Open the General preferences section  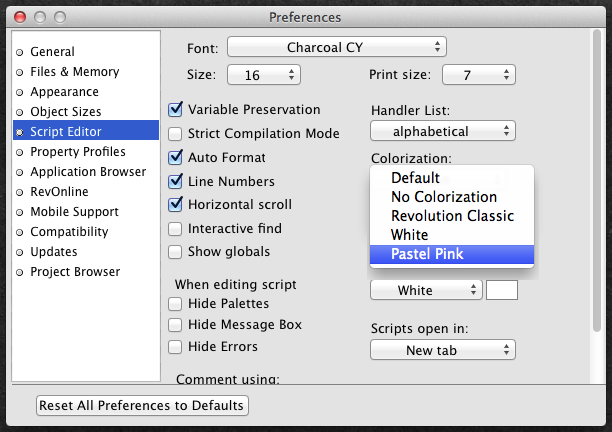click(52, 51)
